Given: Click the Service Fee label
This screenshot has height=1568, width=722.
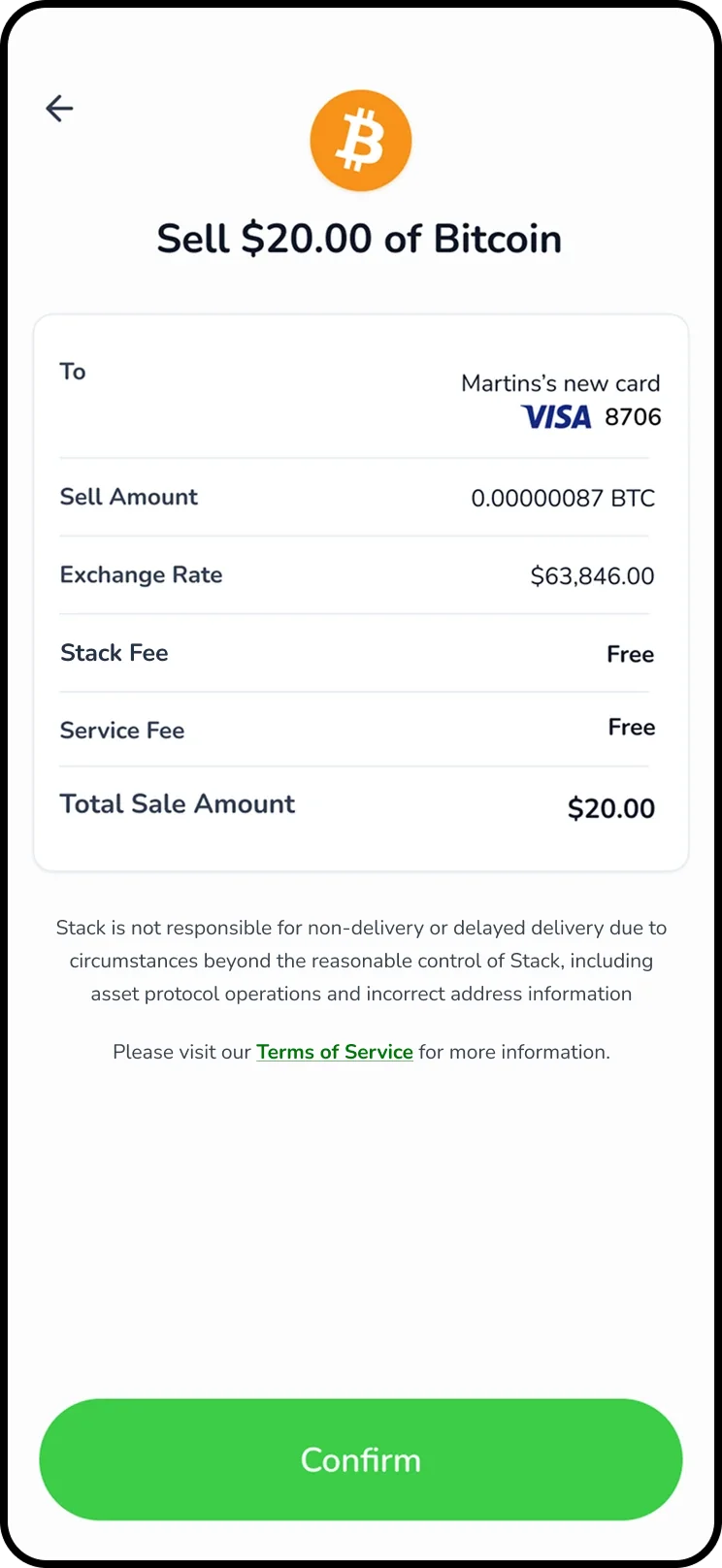Looking at the screenshot, I should (x=122, y=731).
